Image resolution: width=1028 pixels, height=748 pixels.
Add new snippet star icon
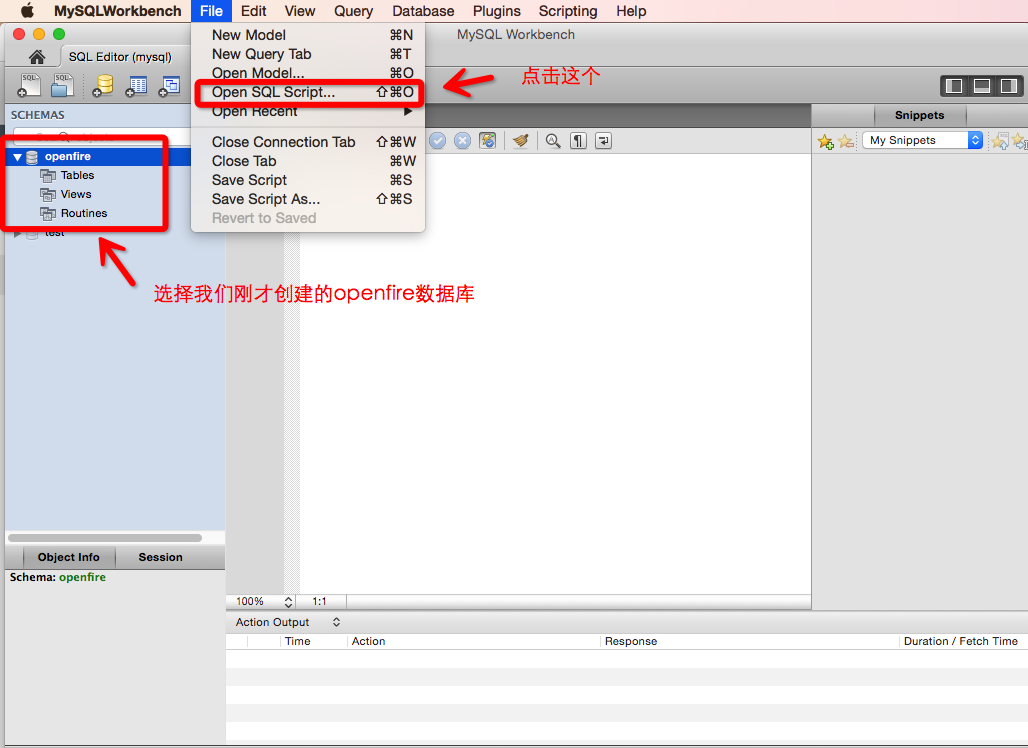click(826, 141)
